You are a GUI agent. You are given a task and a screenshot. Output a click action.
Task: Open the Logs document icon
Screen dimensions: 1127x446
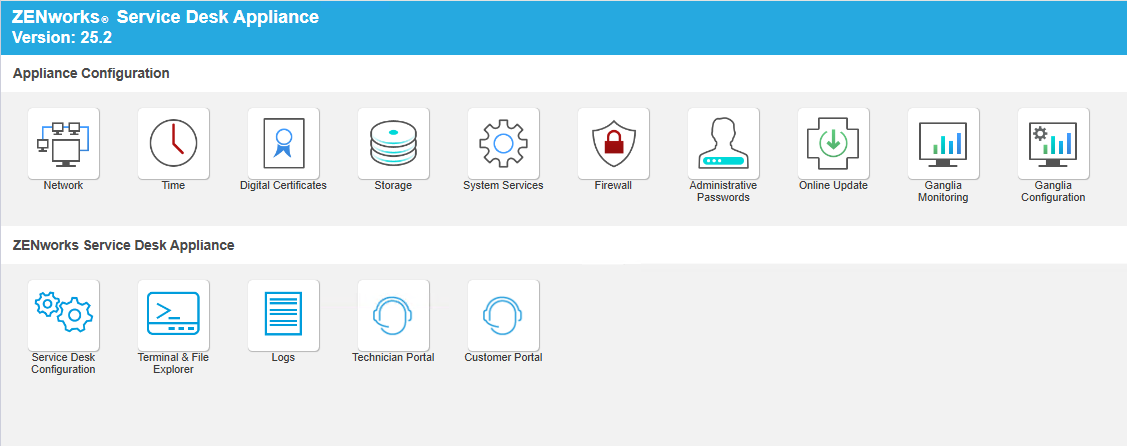coord(283,315)
